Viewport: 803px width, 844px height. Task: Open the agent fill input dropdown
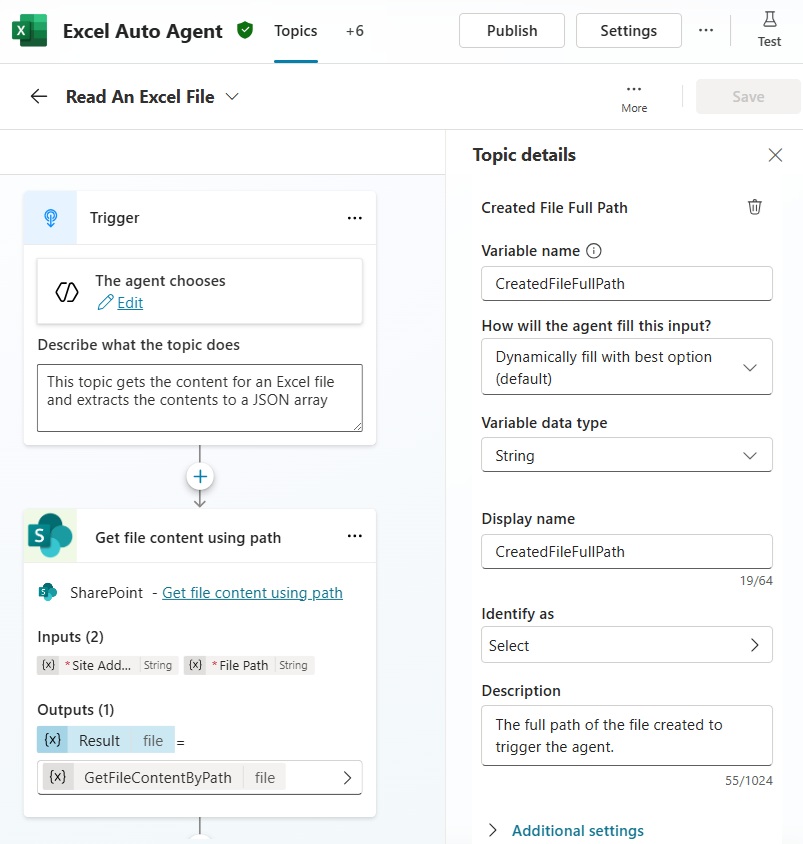coord(626,367)
